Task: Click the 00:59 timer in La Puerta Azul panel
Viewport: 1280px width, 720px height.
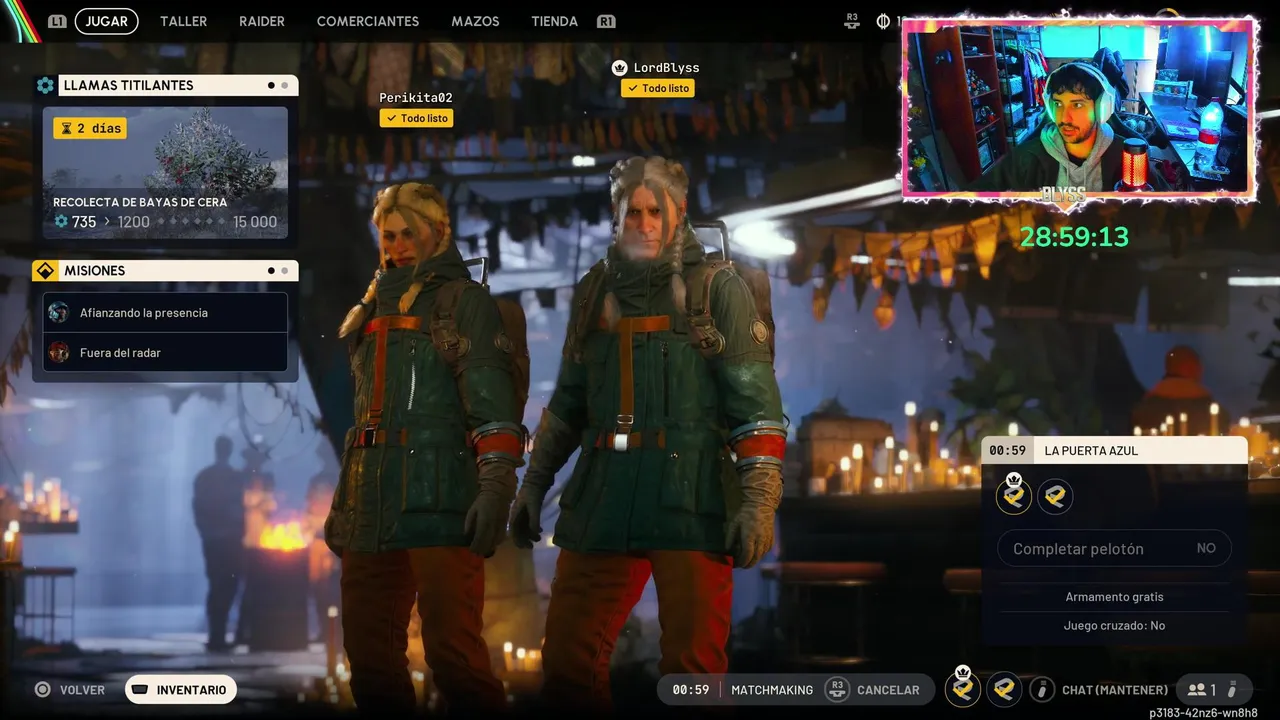Action: tap(1007, 451)
